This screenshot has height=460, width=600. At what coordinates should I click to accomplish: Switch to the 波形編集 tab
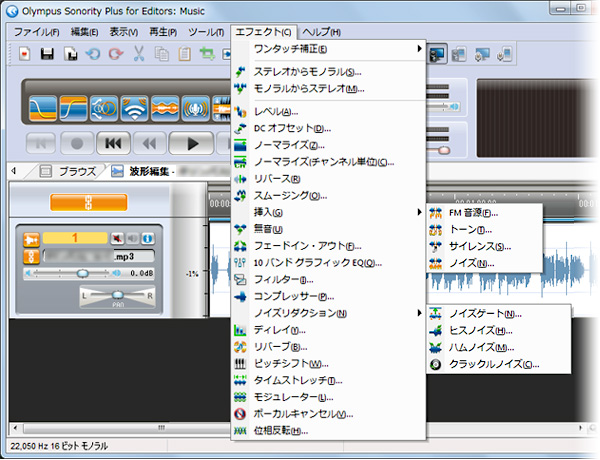143,171
